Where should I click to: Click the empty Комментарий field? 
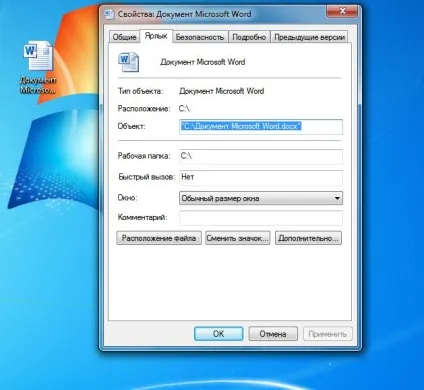[x=261, y=218]
